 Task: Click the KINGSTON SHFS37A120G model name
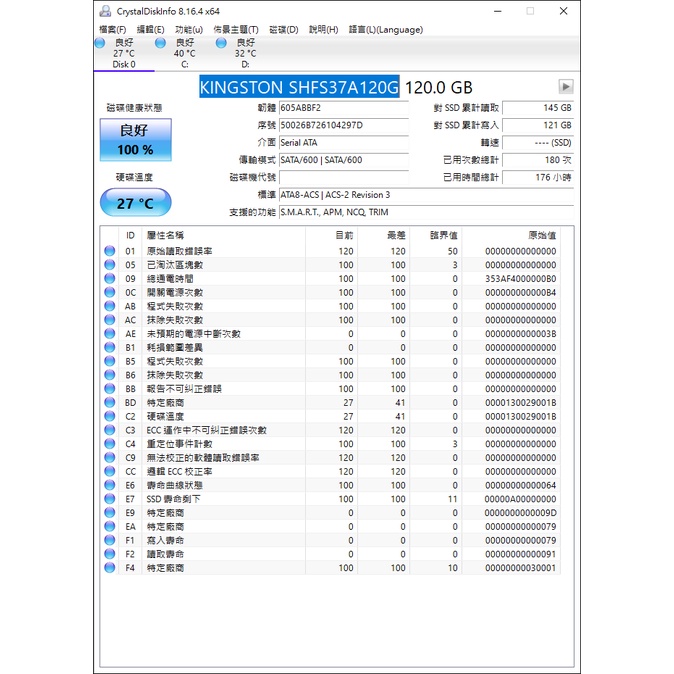point(299,88)
